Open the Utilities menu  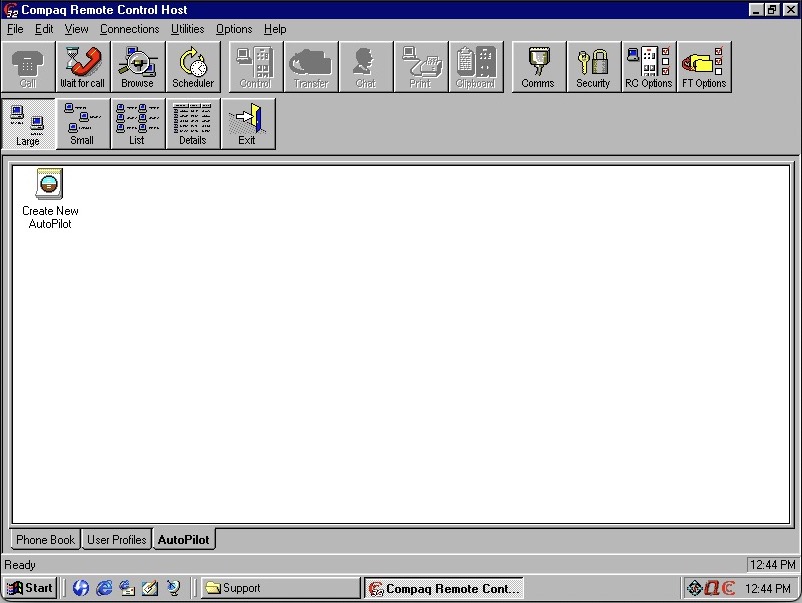[x=187, y=29]
